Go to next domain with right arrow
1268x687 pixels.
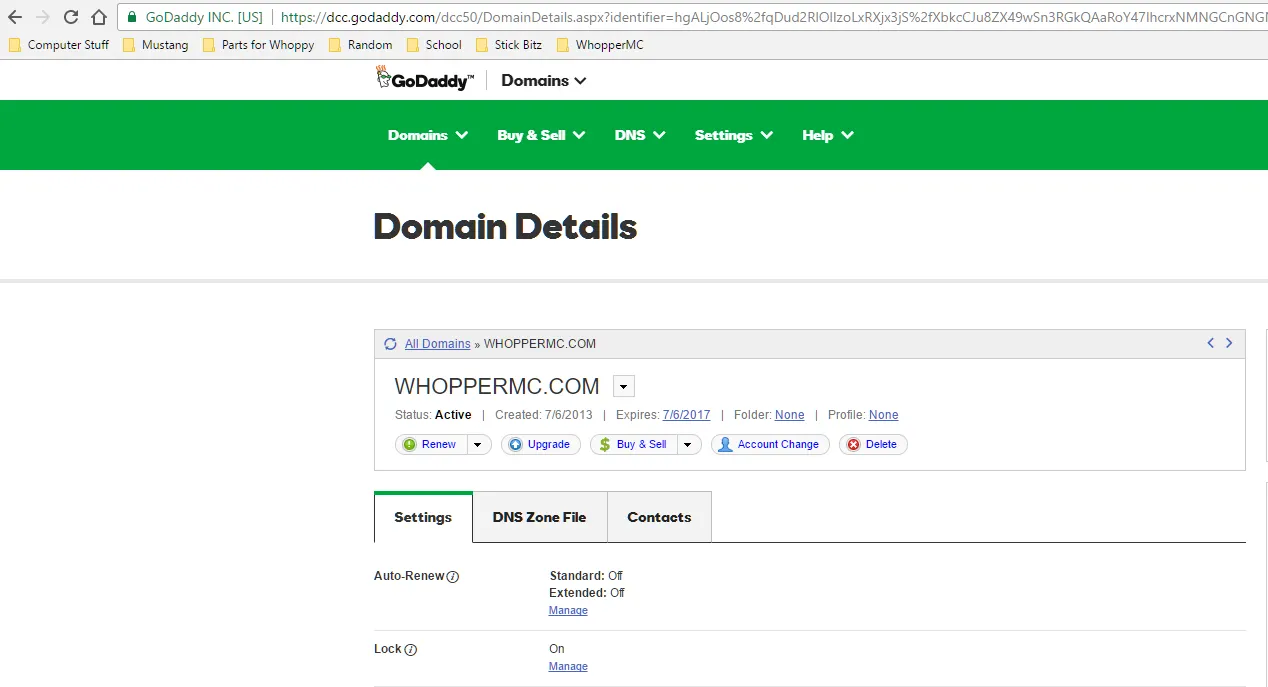click(1229, 343)
